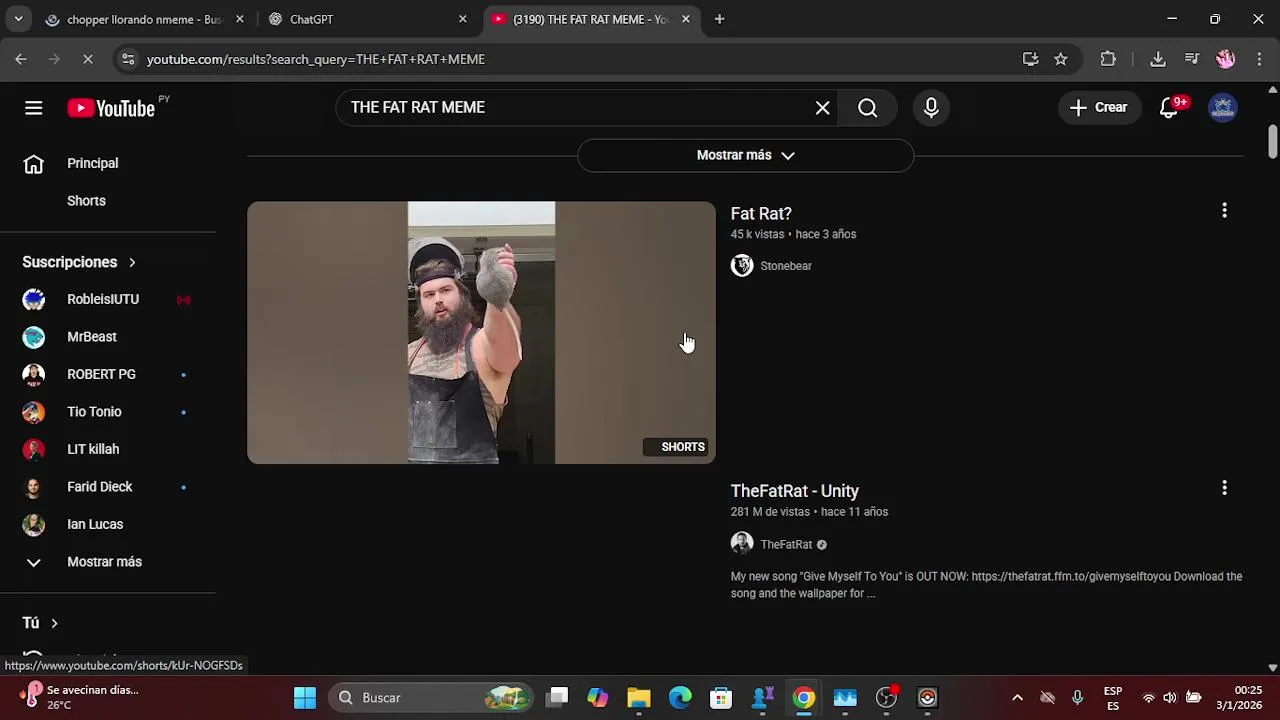Screen dimensions: 1280x720
Task: Open Farid Dieck channel subscription
Action: [108, 487]
